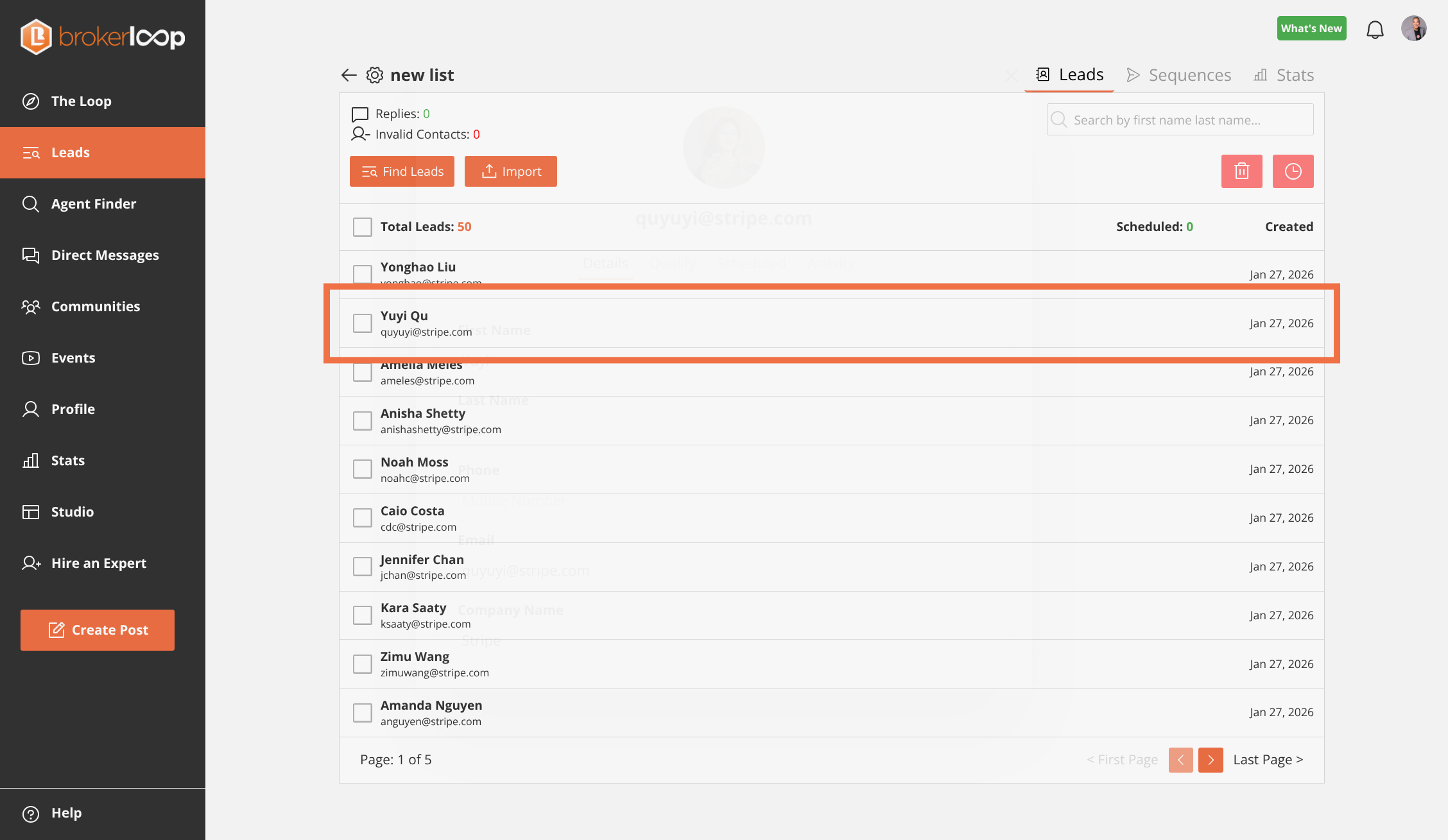Viewport: 1448px width, 840px height.
Task: Go to the next page with the right arrow
Action: [x=1211, y=760]
